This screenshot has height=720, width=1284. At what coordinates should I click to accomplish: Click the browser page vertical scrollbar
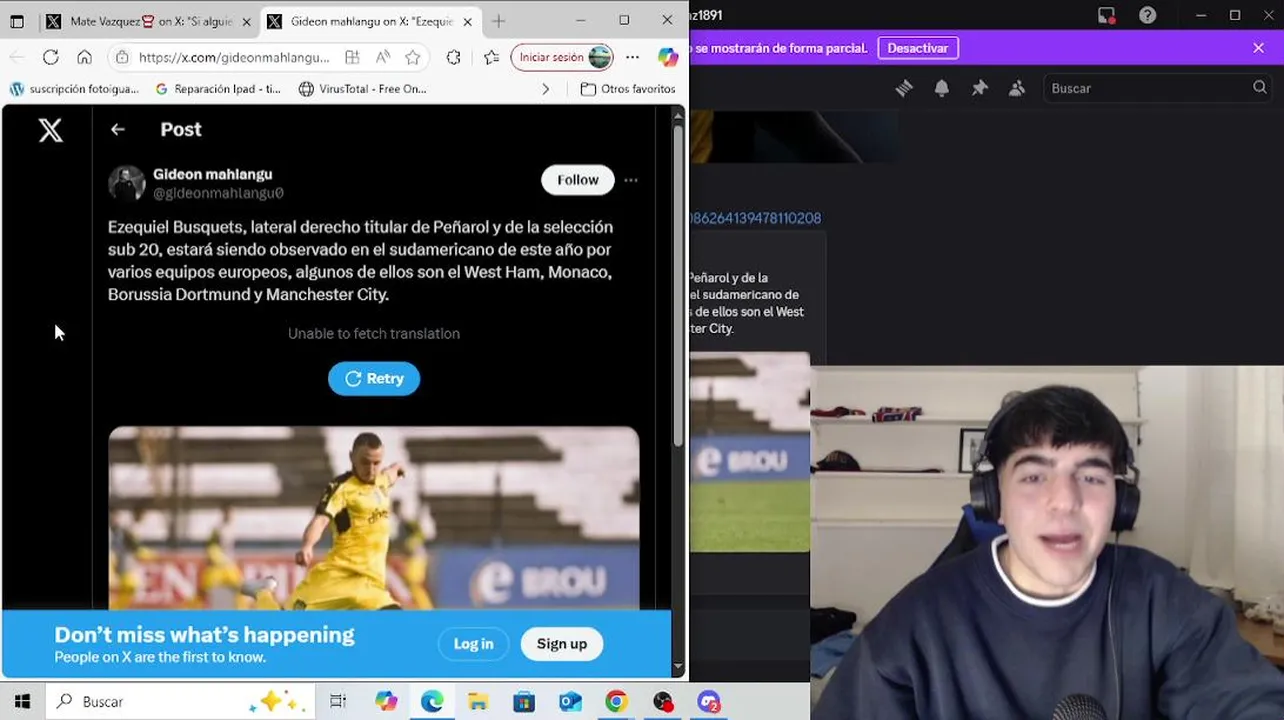[679, 285]
